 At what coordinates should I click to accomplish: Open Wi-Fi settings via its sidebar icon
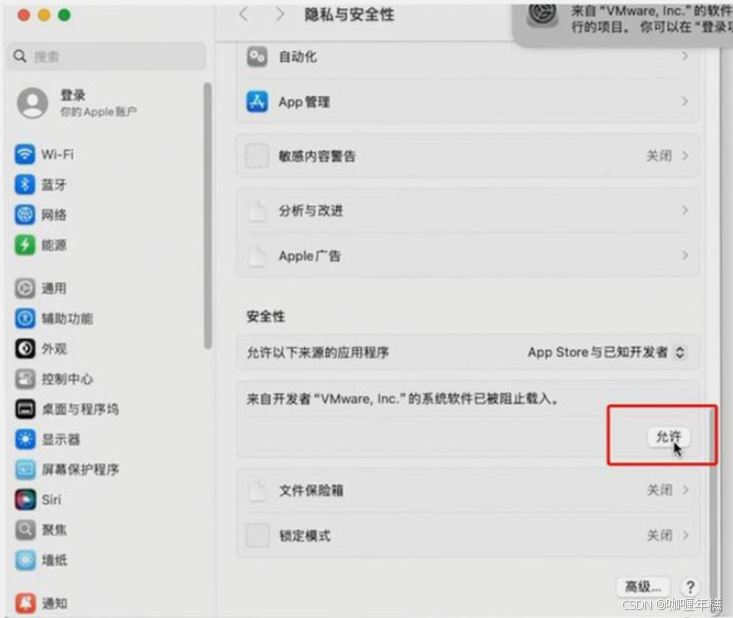pyautogui.click(x=24, y=154)
